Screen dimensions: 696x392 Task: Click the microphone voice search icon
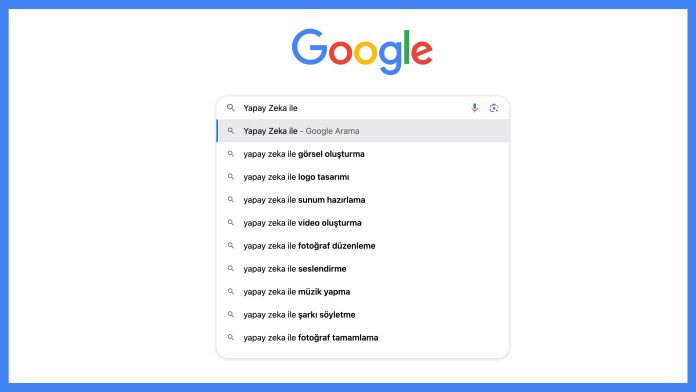pyautogui.click(x=475, y=108)
